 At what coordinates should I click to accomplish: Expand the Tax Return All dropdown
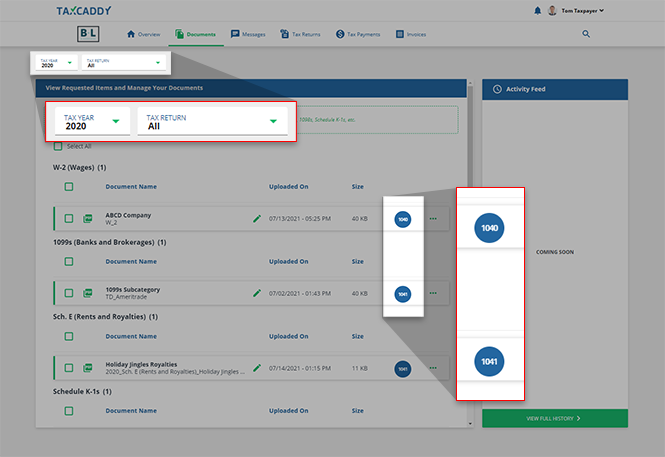(x=212, y=122)
